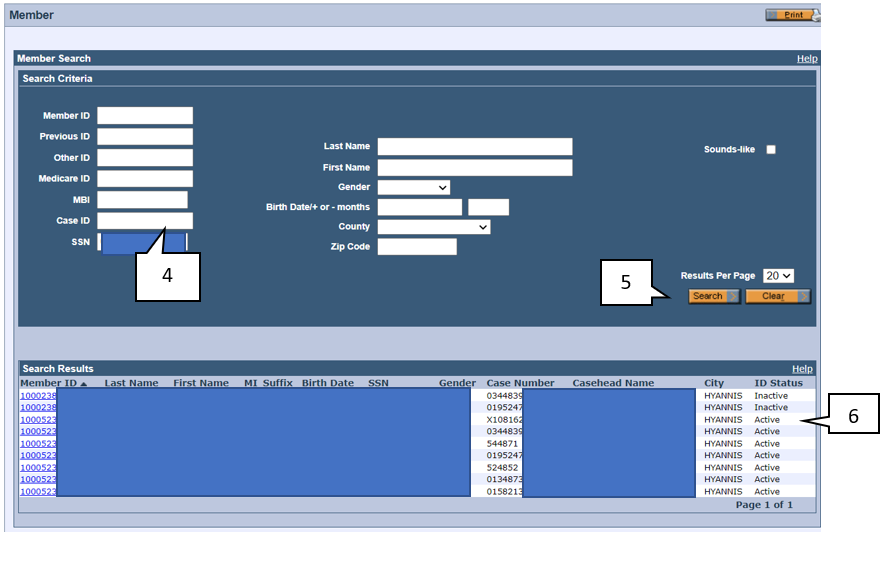Focus the First Name input field
886x566 pixels.
tap(475, 168)
